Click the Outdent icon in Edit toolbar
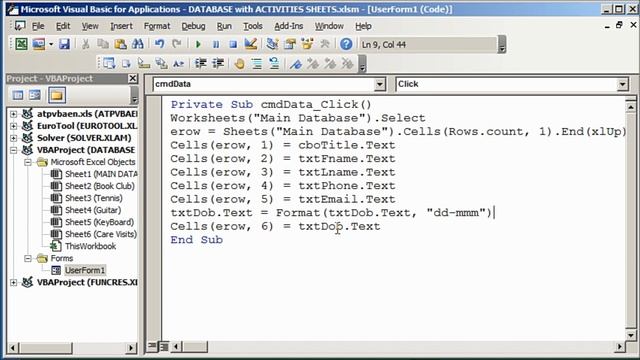 [218, 63]
